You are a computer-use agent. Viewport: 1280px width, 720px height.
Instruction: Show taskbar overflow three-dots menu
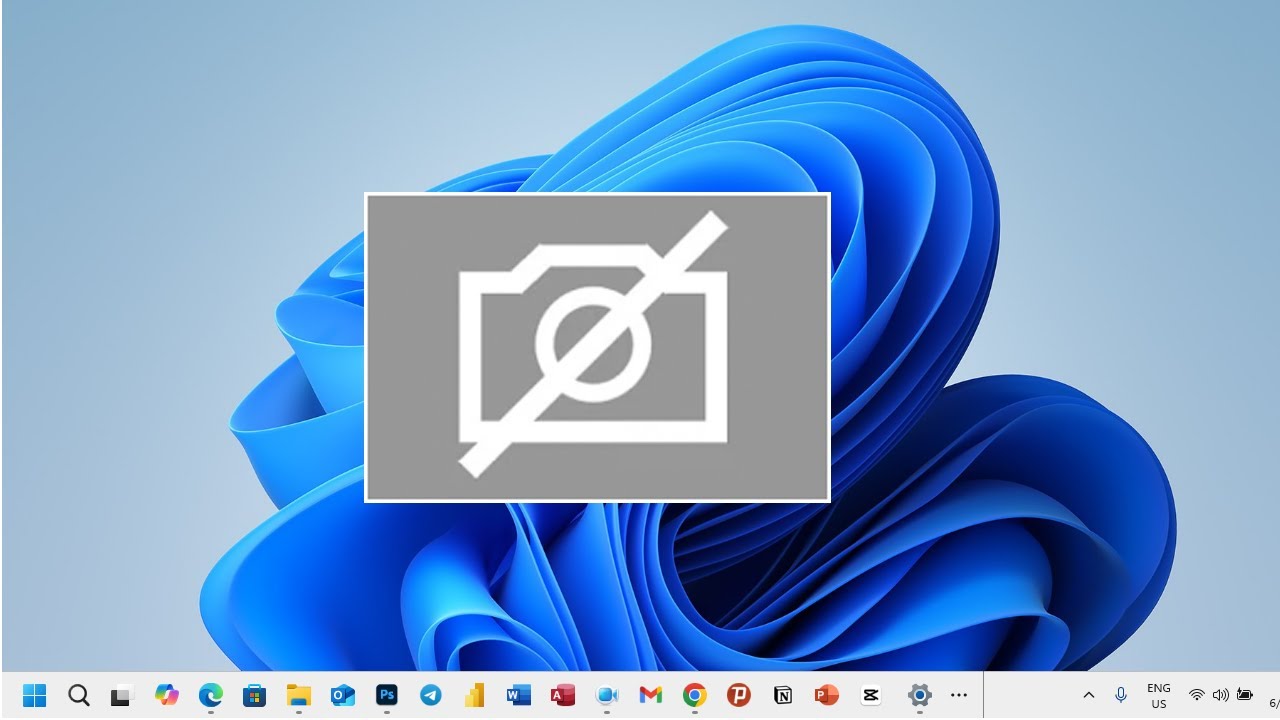pyautogui.click(x=959, y=695)
